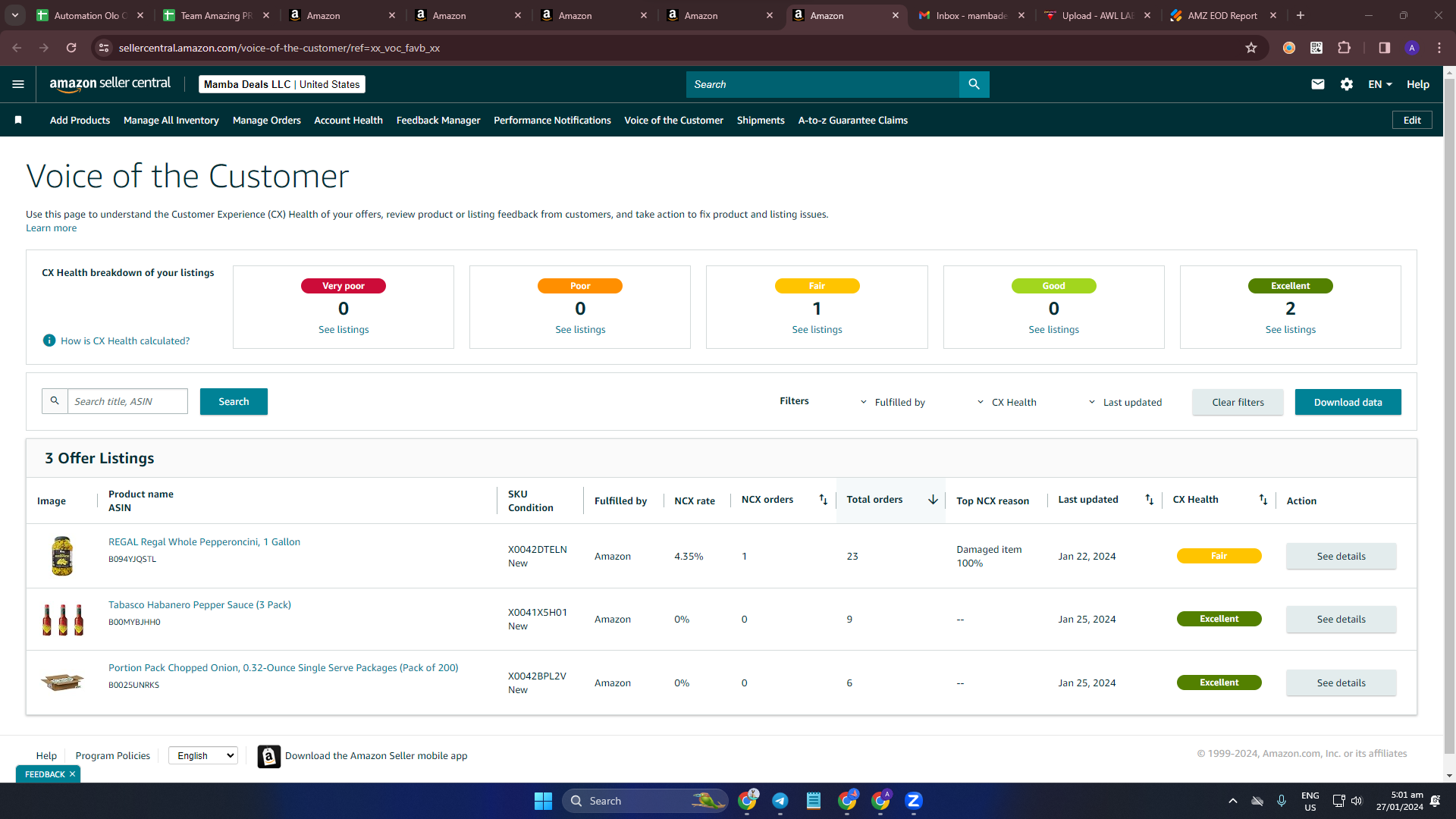This screenshot has width=1456, height=819.
Task: Open Add Products menu item
Action: tap(80, 120)
